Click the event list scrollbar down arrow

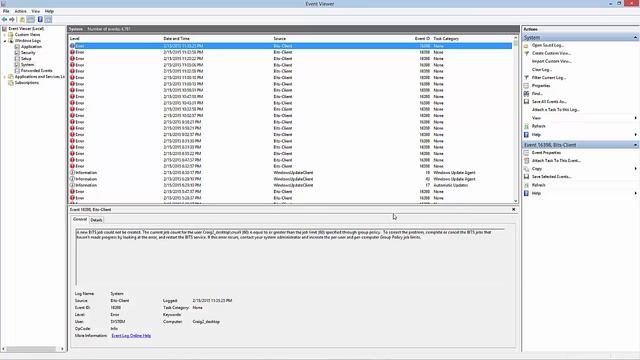point(516,201)
